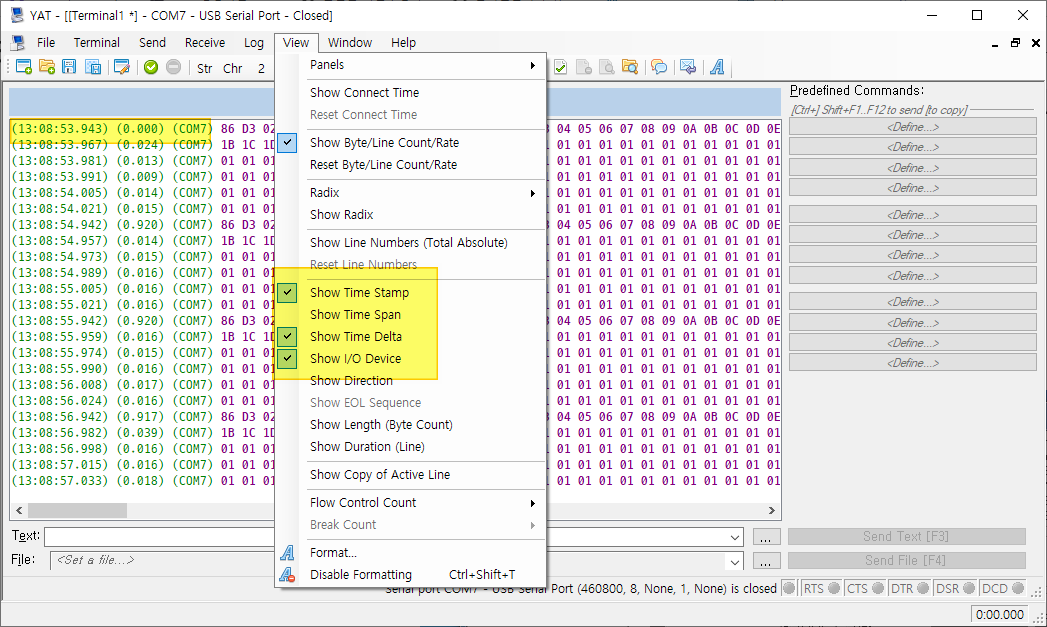Open the File field dropdown arrow
This screenshot has width=1047, height=627.
pos(735,562)
